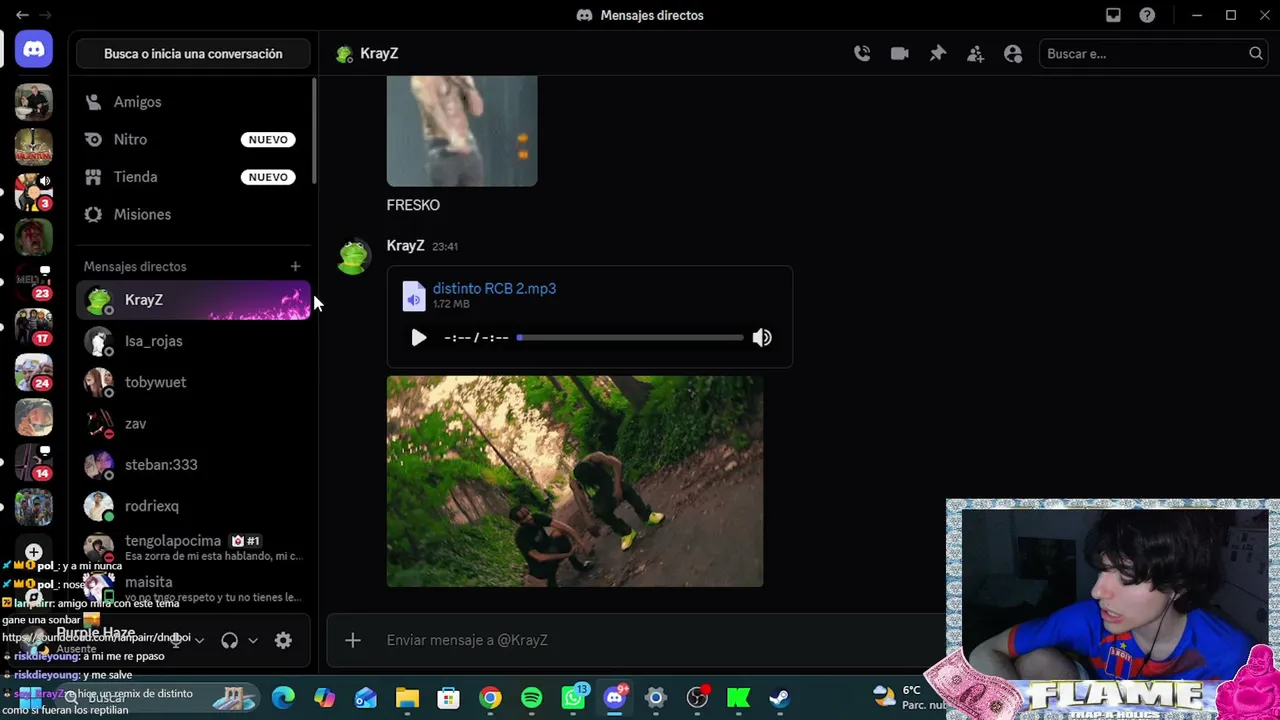Viewport: 1280px width, 720px height.
Task: Toggle headphones deafen button
Action: [x=230, y=640]
